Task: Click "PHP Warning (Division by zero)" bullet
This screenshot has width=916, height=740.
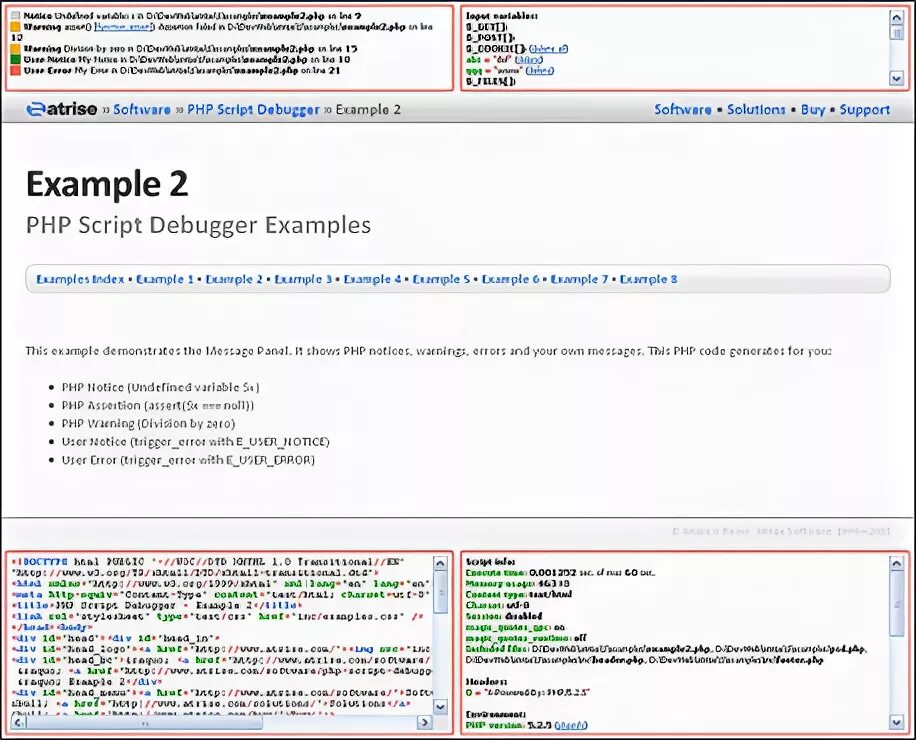Action: coord(148,423)
